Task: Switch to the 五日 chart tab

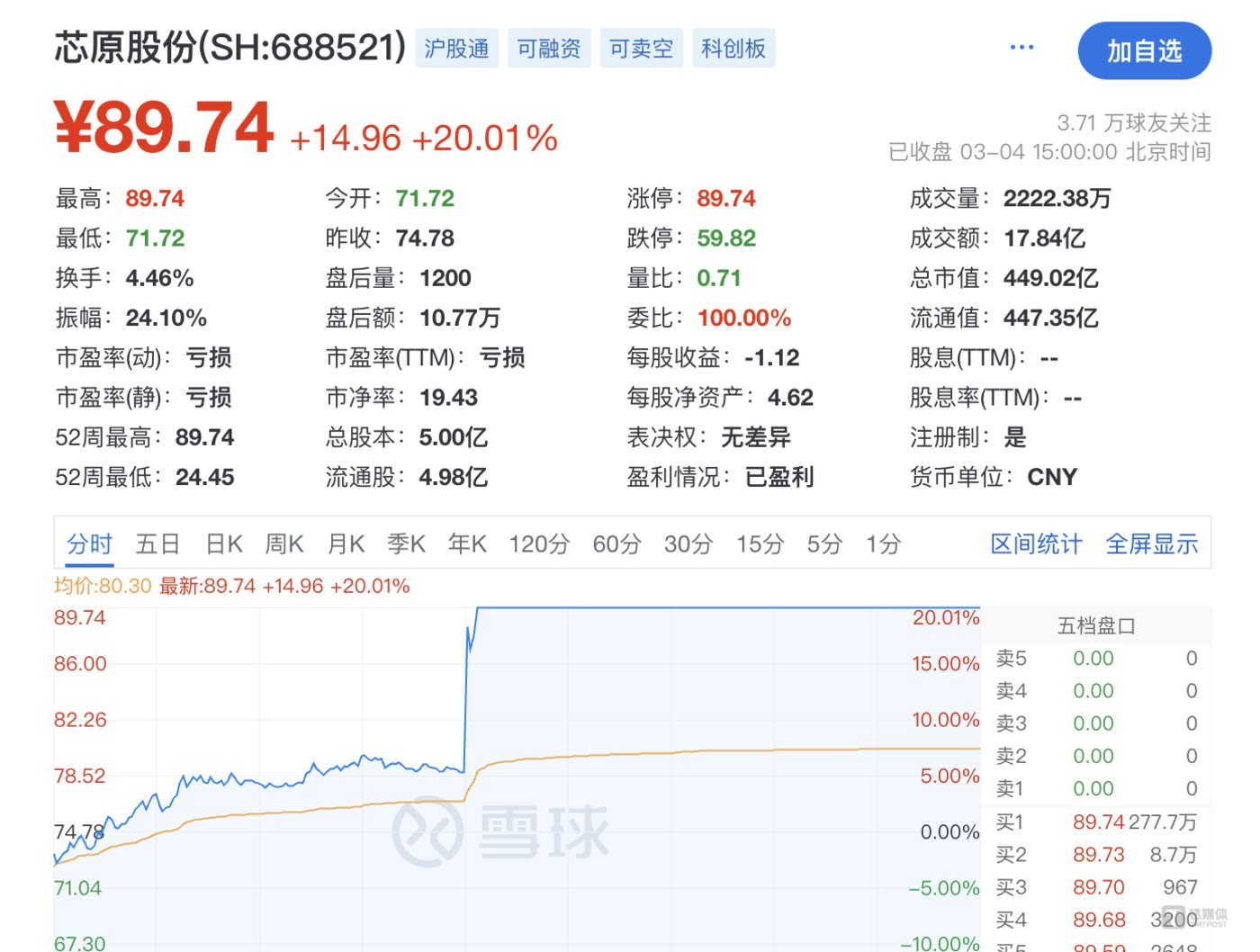Action: (157, 544)
